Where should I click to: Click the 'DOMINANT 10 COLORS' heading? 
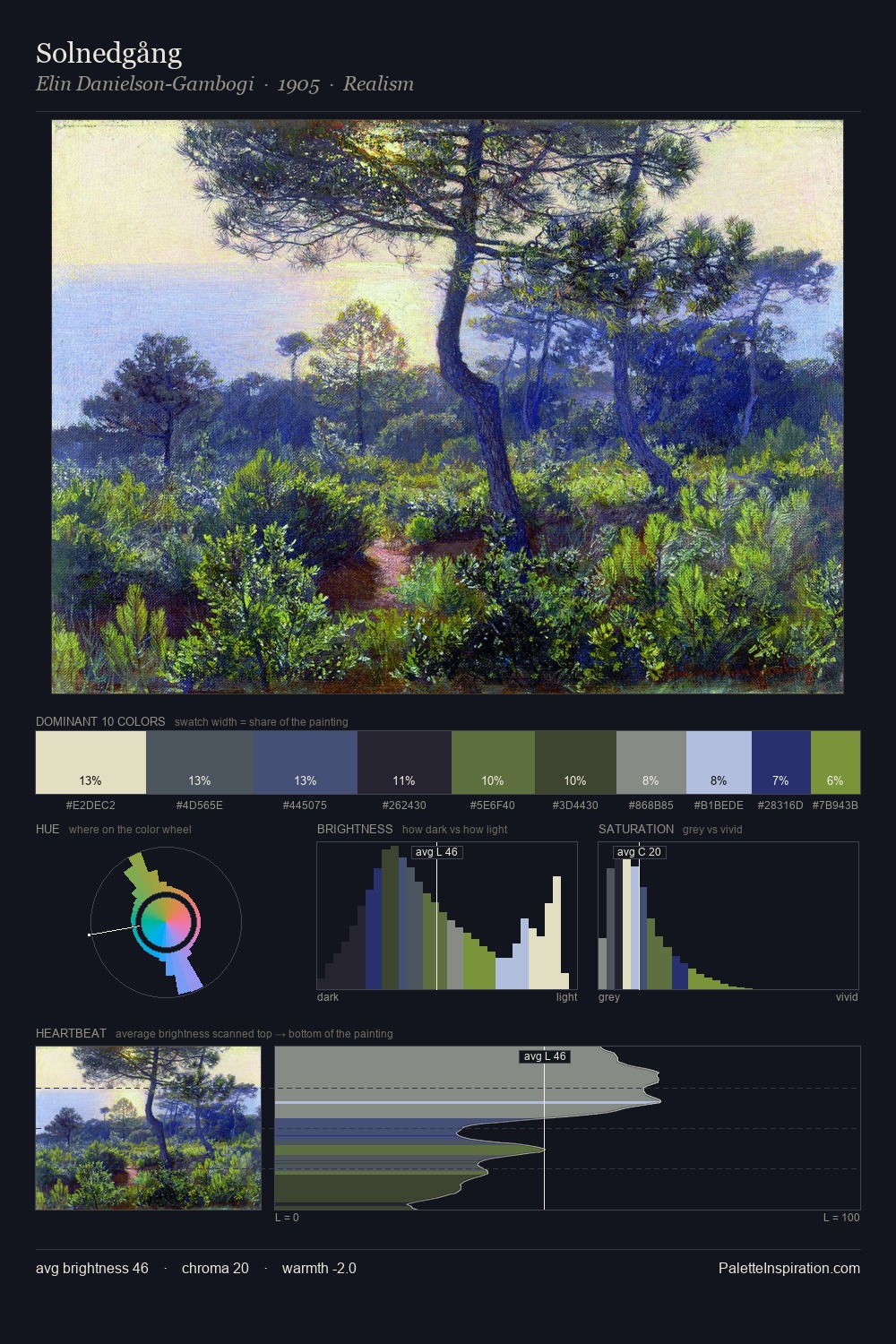[100, 721]
